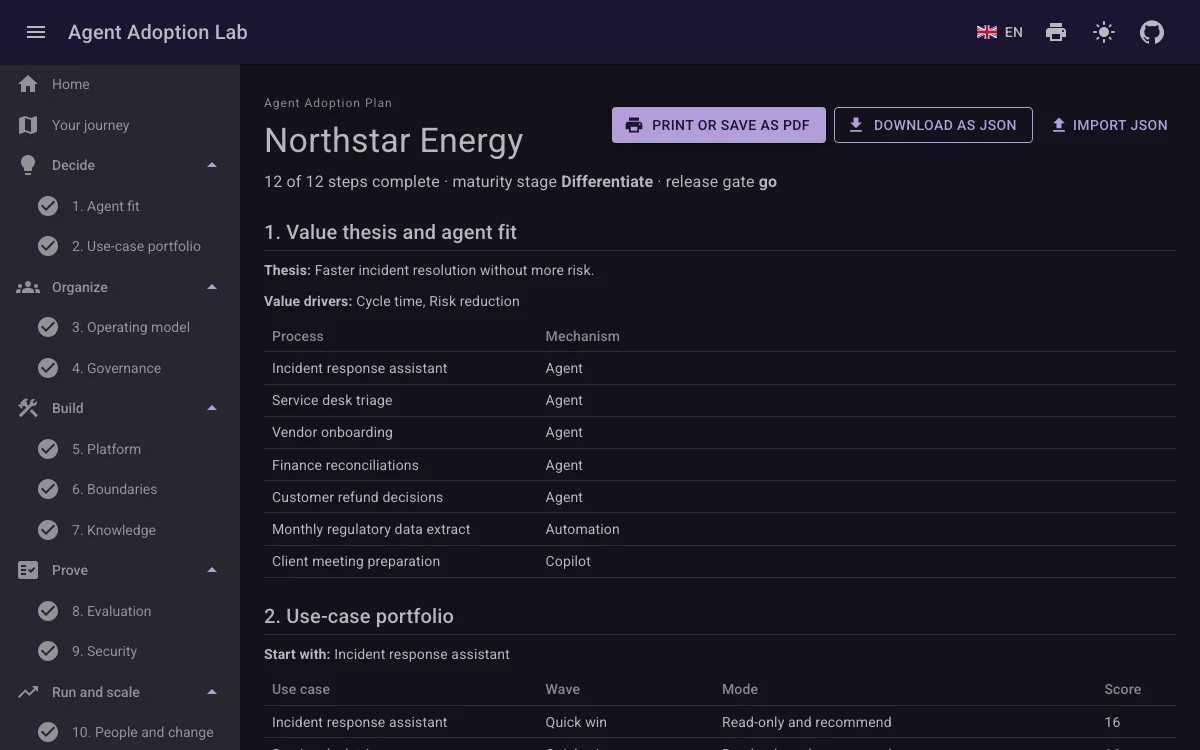Viewport: 1200px width, 750px height.
Task: Open the EN language selector
Action: (1000, 32)
